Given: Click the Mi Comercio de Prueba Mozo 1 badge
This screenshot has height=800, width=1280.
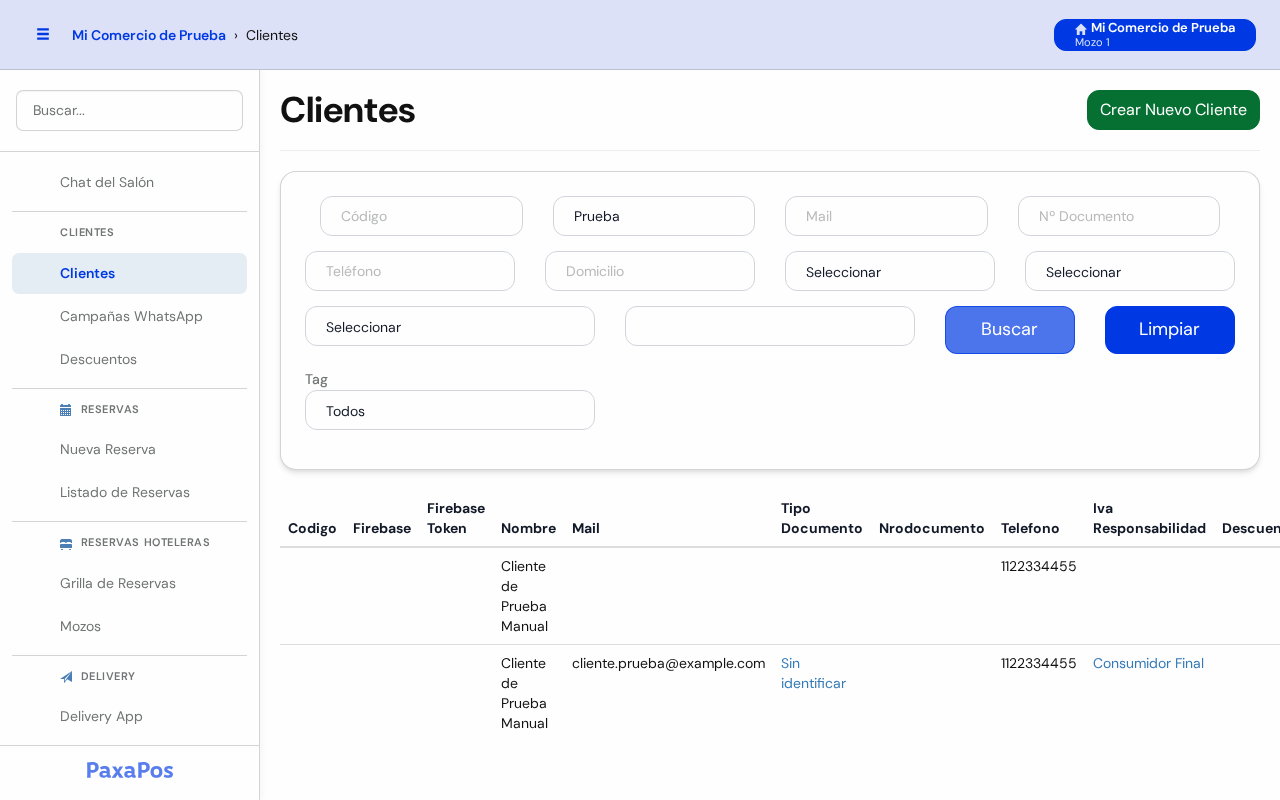Looking at the screenshot, I should (x=1155, y=35).
